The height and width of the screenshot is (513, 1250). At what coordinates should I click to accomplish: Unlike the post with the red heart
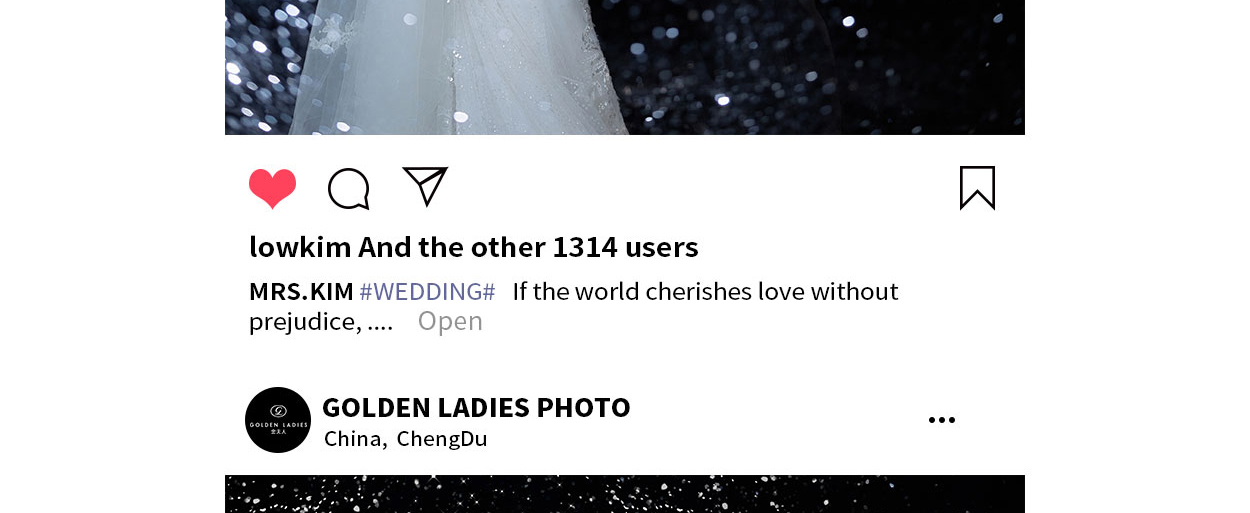coord(272,188)
